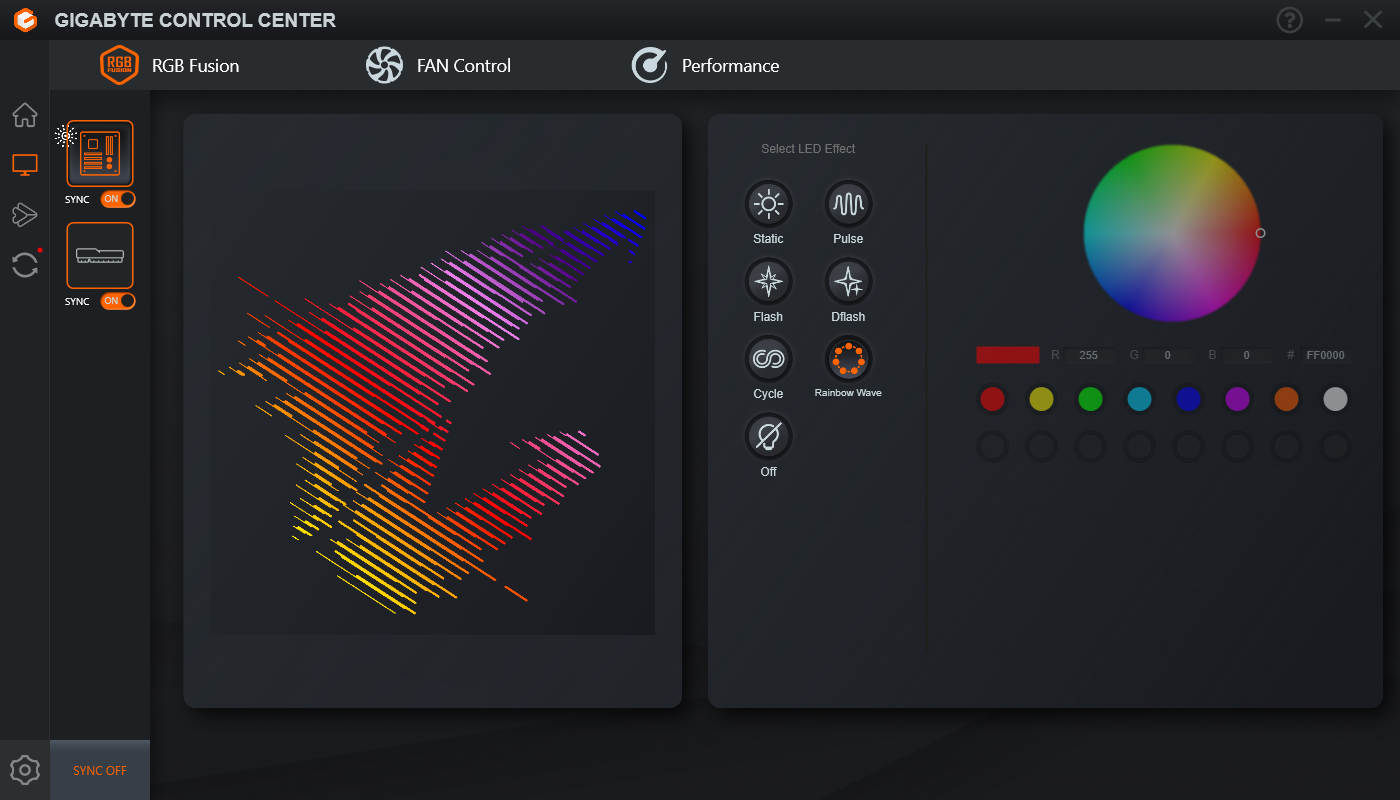
Task: Choose the blue preset color swatch
Action: tap(1188, 400)
